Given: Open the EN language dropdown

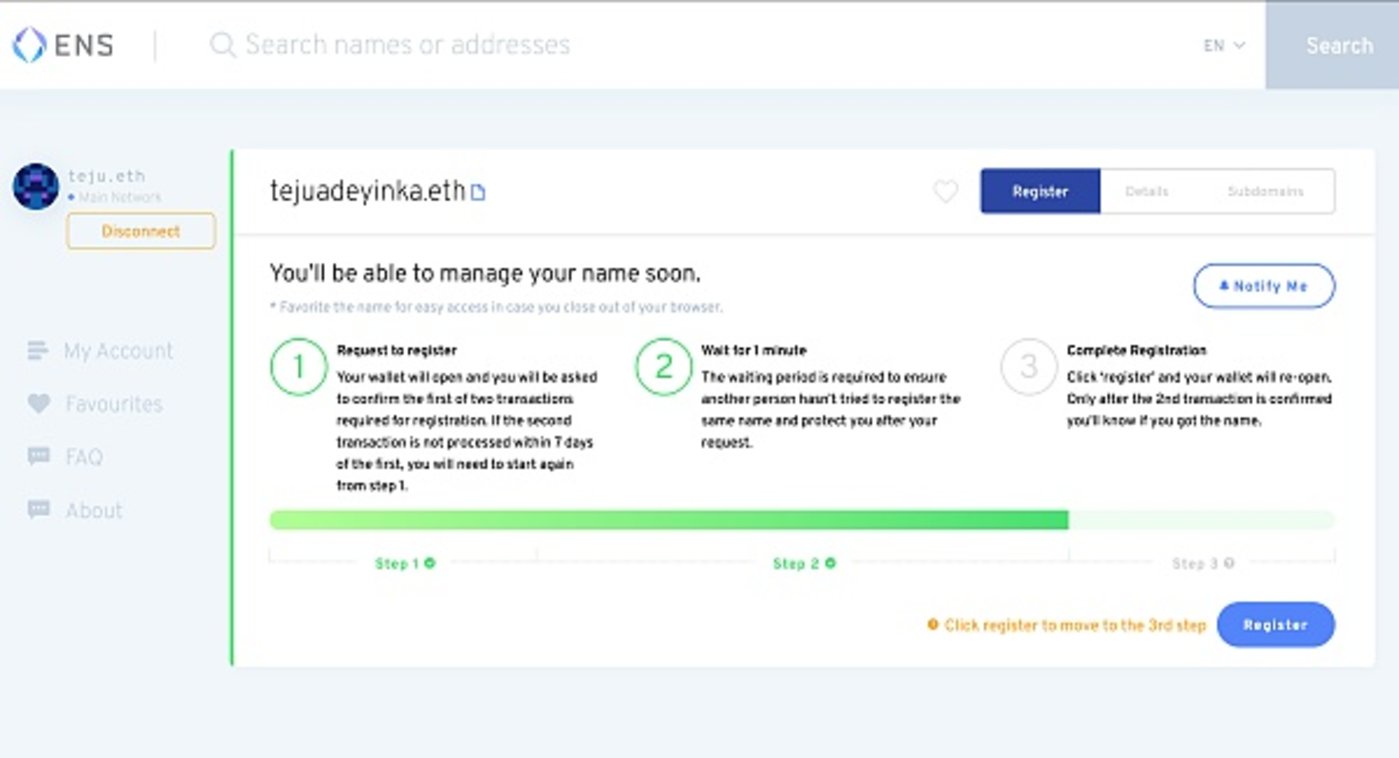Looking at the screenshot, I should 1224,45.
